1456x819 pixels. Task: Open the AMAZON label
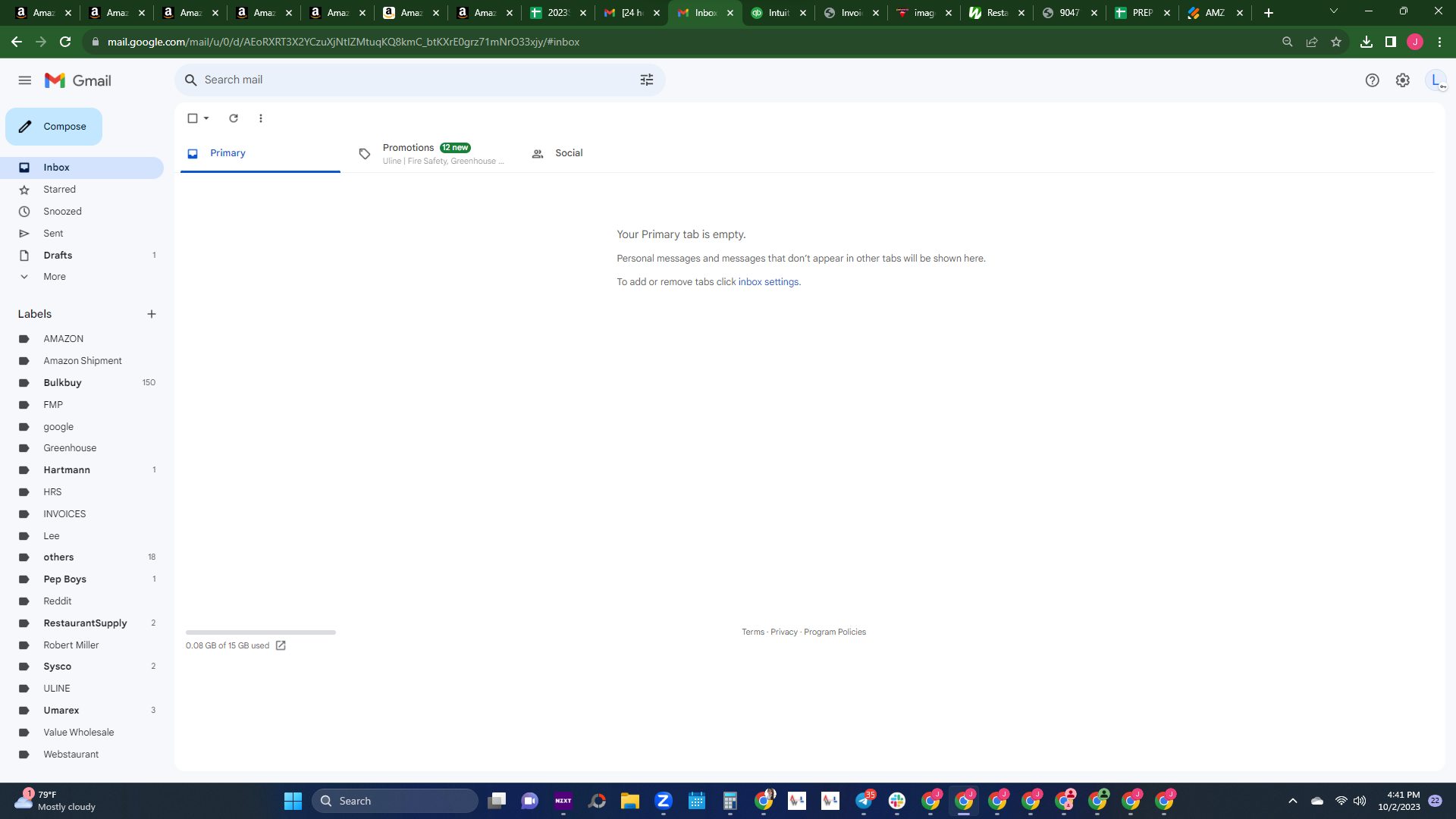[x=82, y=339]
